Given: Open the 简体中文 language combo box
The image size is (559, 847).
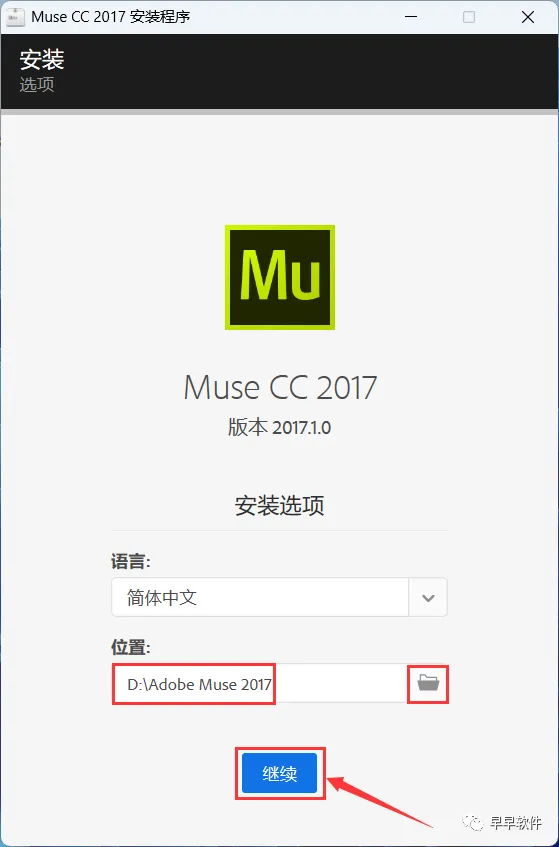Looking at the screenshot, I should click(x=279, y=597).
